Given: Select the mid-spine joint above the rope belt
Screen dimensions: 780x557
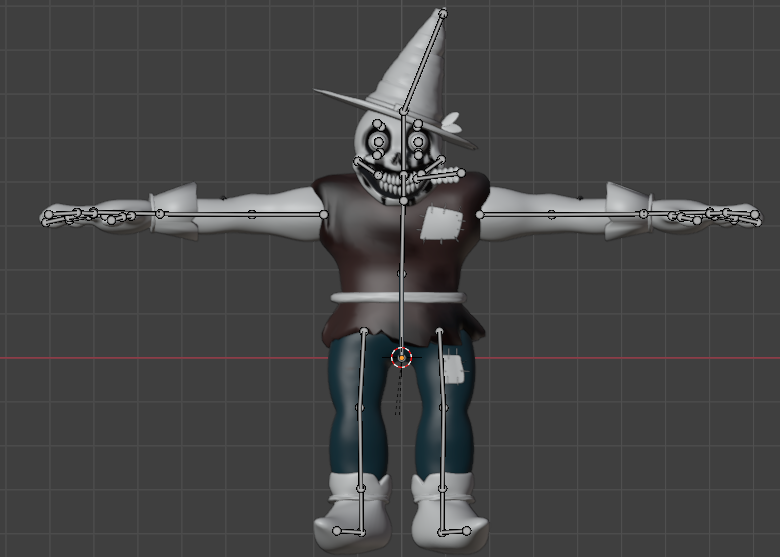Looking at the screenshot, I should tap(402, 274).
